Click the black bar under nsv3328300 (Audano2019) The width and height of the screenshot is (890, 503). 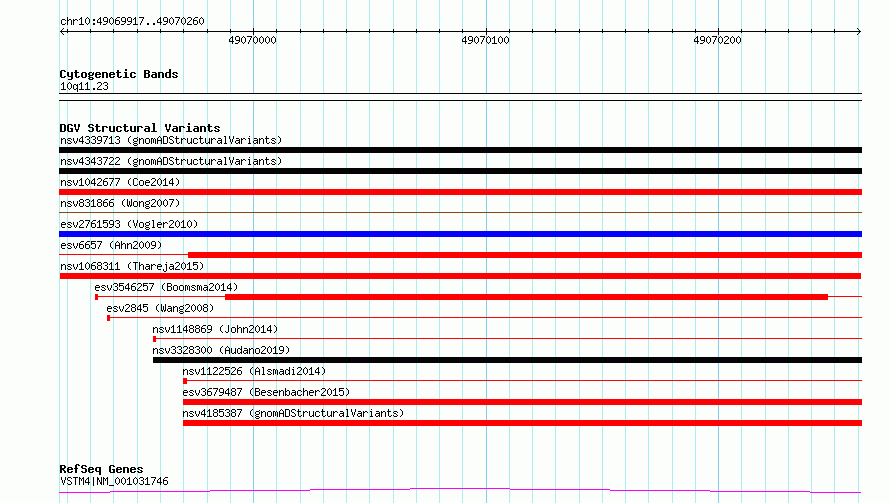(x=507, y=360)
